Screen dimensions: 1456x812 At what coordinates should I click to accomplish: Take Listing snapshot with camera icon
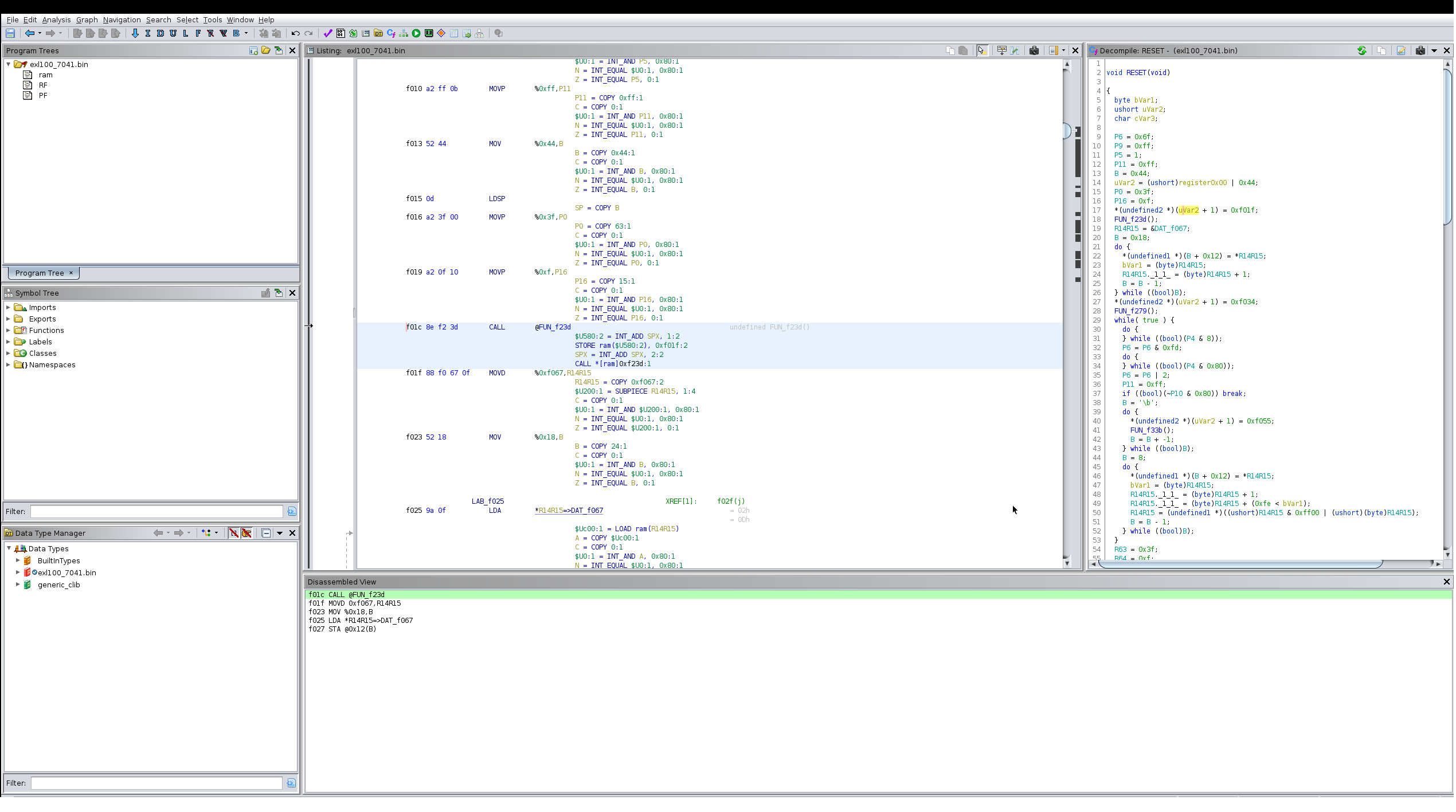[x=1034, y=50]
